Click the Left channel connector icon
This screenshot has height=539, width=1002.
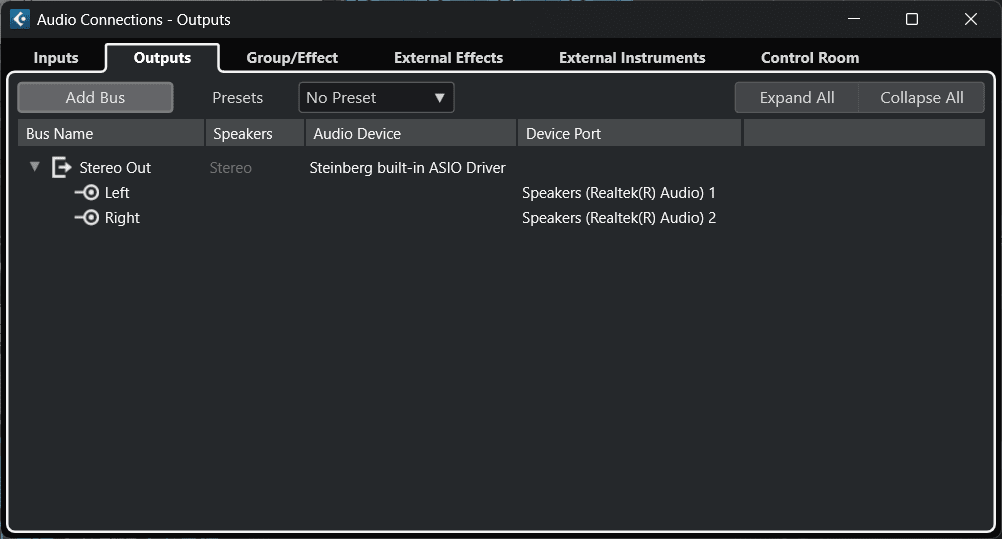[88, 193]
